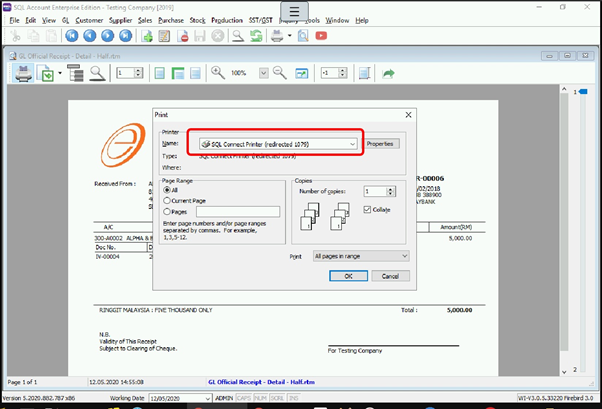Open the printer Name dropdown

(352, 144)
